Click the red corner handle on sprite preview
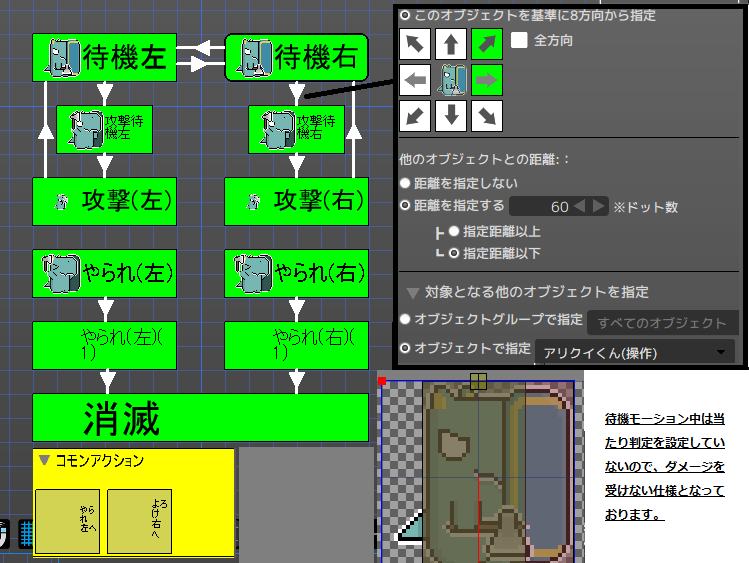 (x=382, y=381)
